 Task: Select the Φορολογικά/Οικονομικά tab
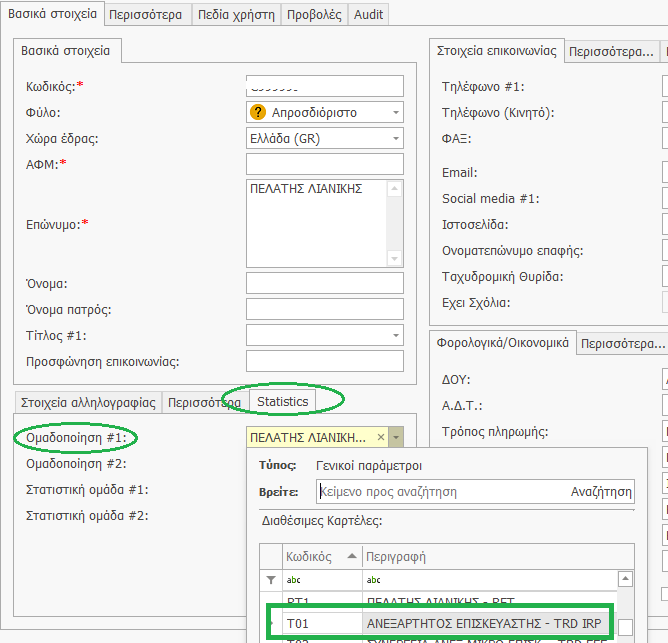click(503, 343)
